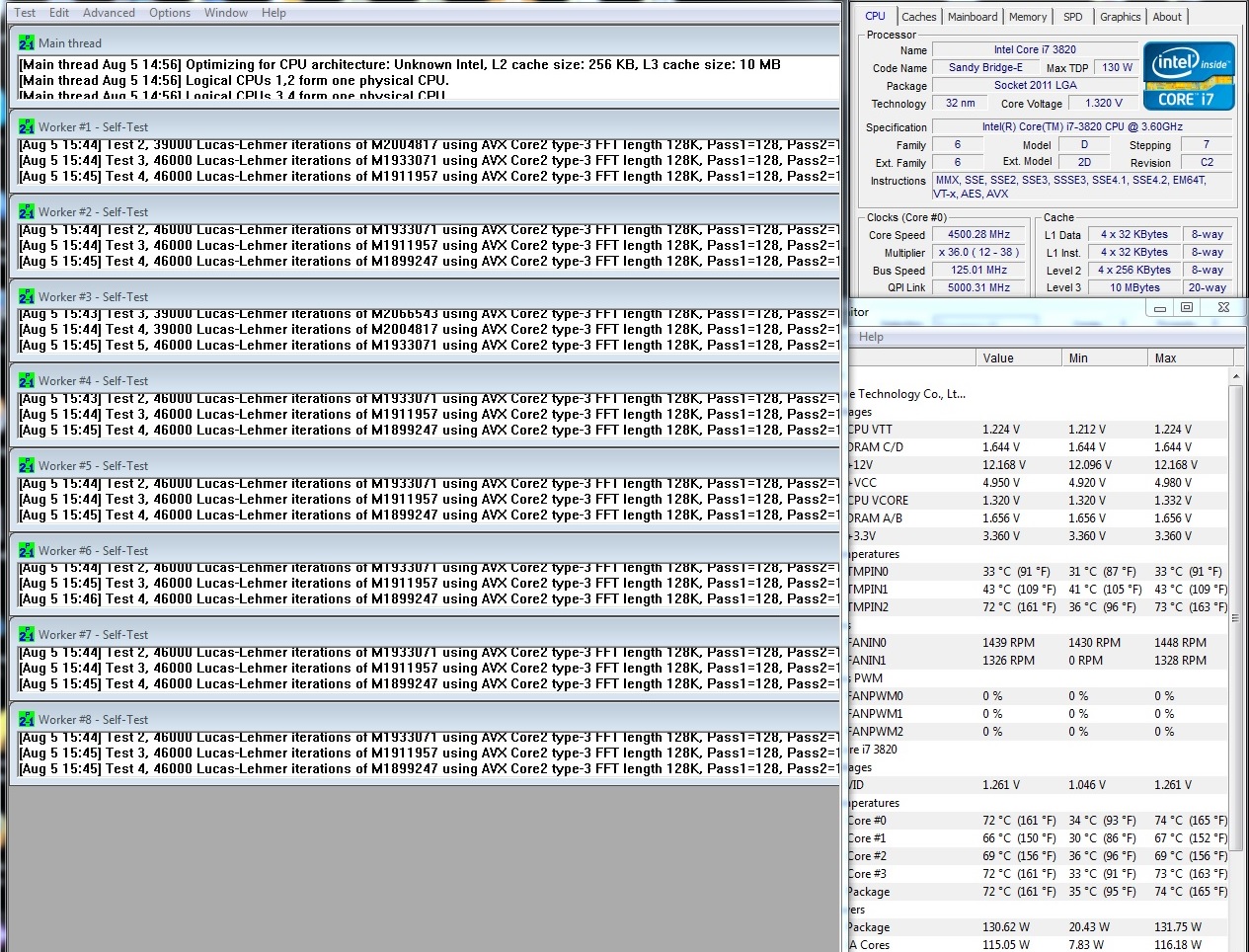Click the Main thread window icon
The image size is (1249, 952).
(x=27, y=43)
